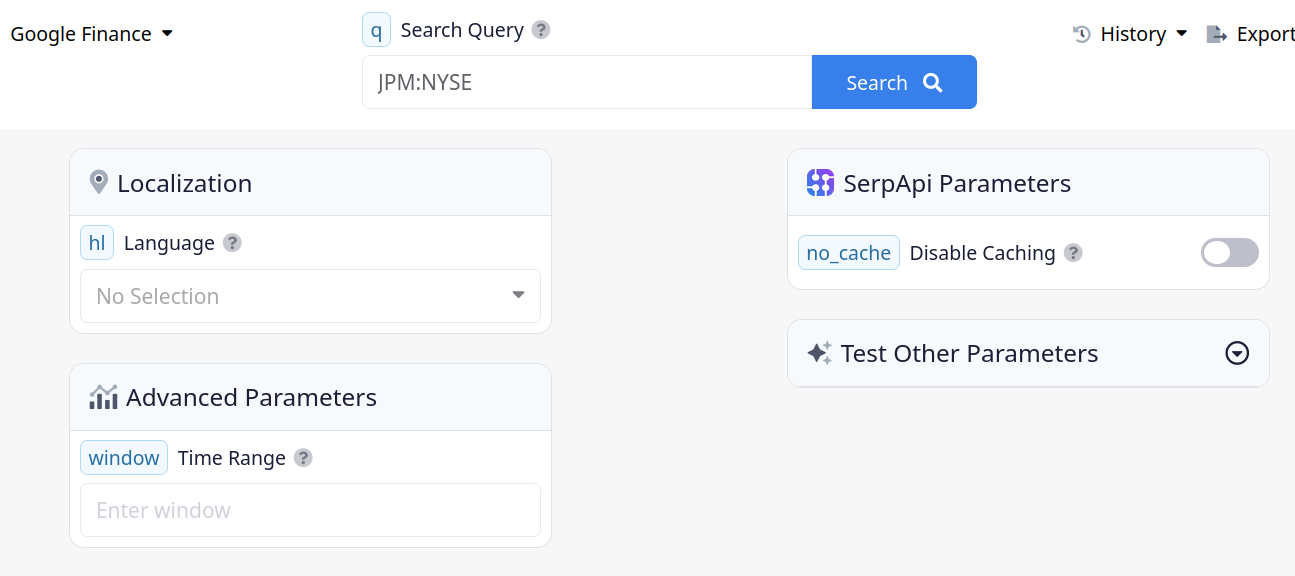The image size is (1295, 576).
Task: Click the hl parameter tag
Action: coord(97,243)
